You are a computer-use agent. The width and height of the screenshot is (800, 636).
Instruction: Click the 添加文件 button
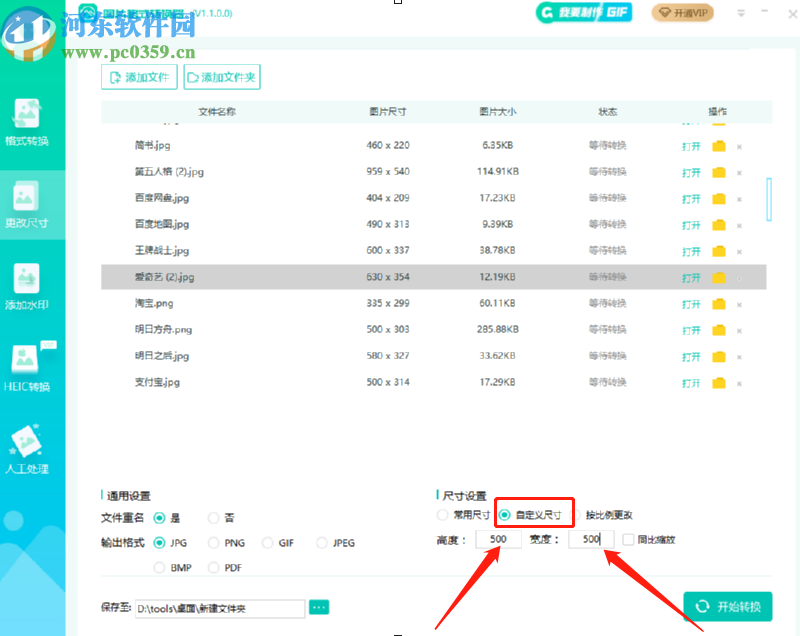tap(139, 76)
